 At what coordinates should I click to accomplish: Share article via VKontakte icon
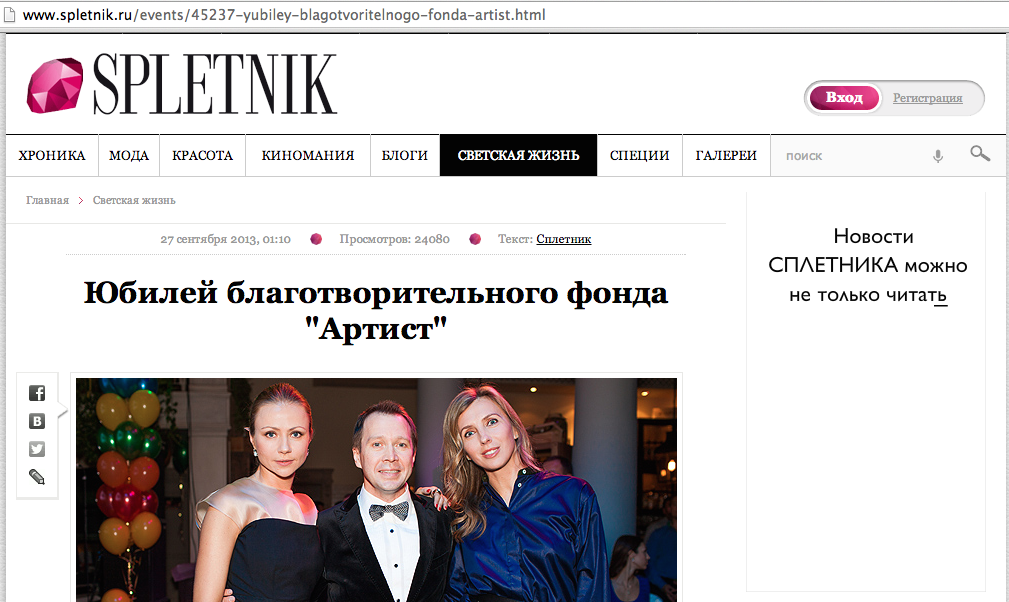point(37,421)
